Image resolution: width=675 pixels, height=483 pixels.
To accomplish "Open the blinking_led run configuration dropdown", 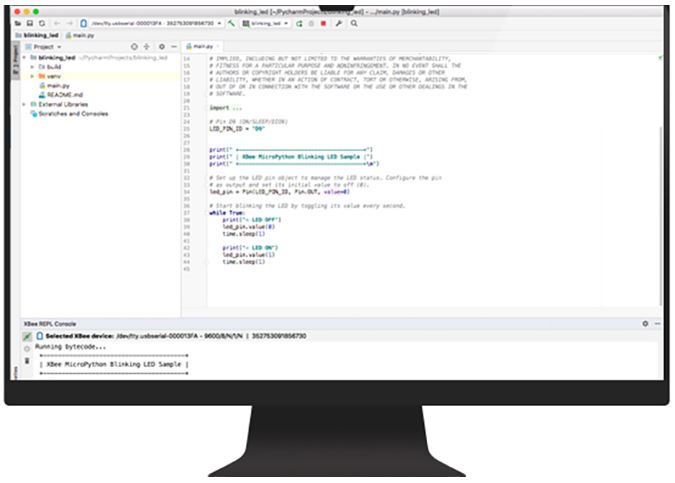I will pos(266,23).
